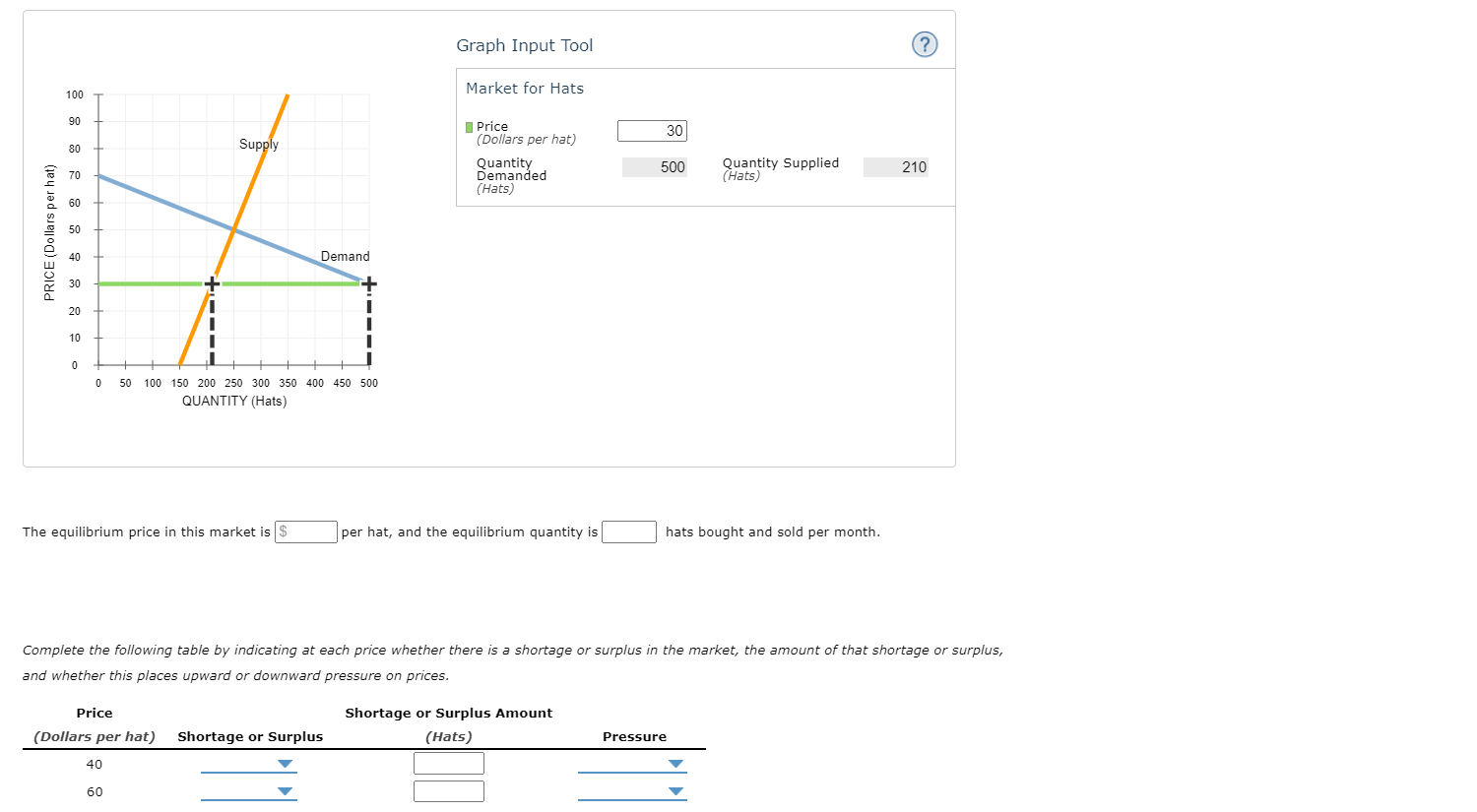Click the Demand label on the graph
The width and height of the screenshot is (1477, 812).
click(345, 256)
